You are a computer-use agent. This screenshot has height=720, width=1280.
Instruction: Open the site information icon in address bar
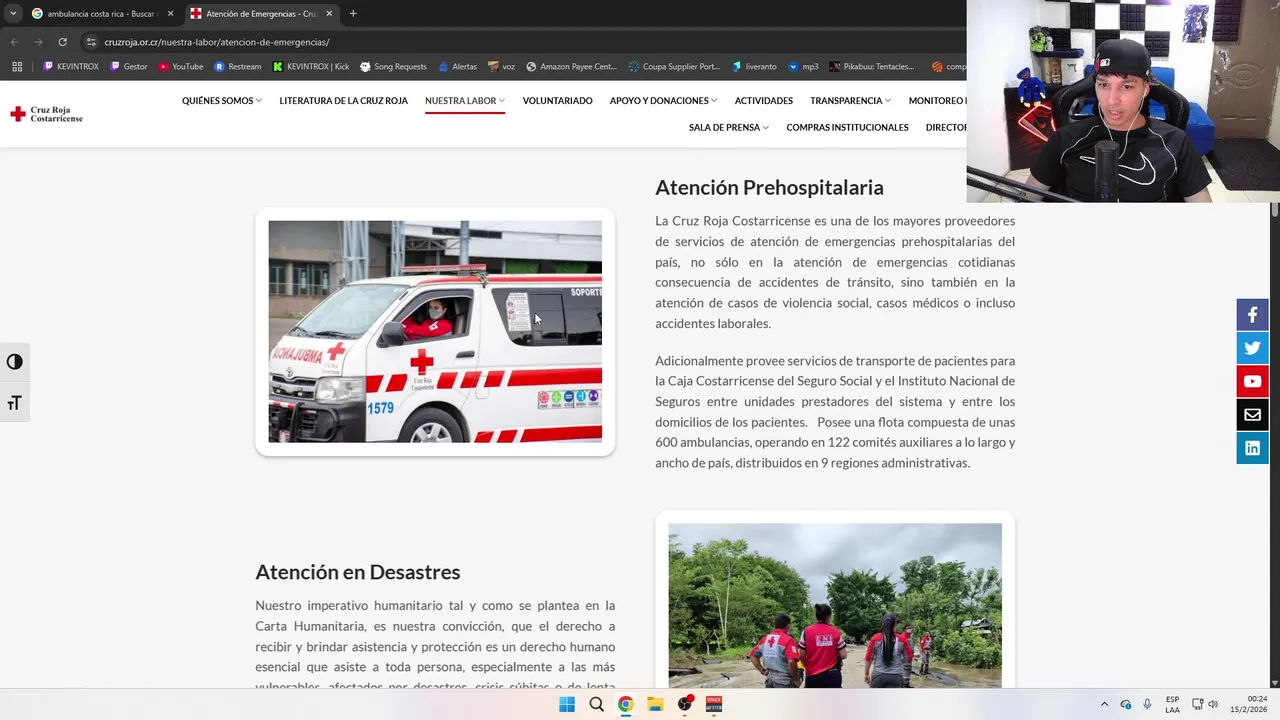(91, 42)
